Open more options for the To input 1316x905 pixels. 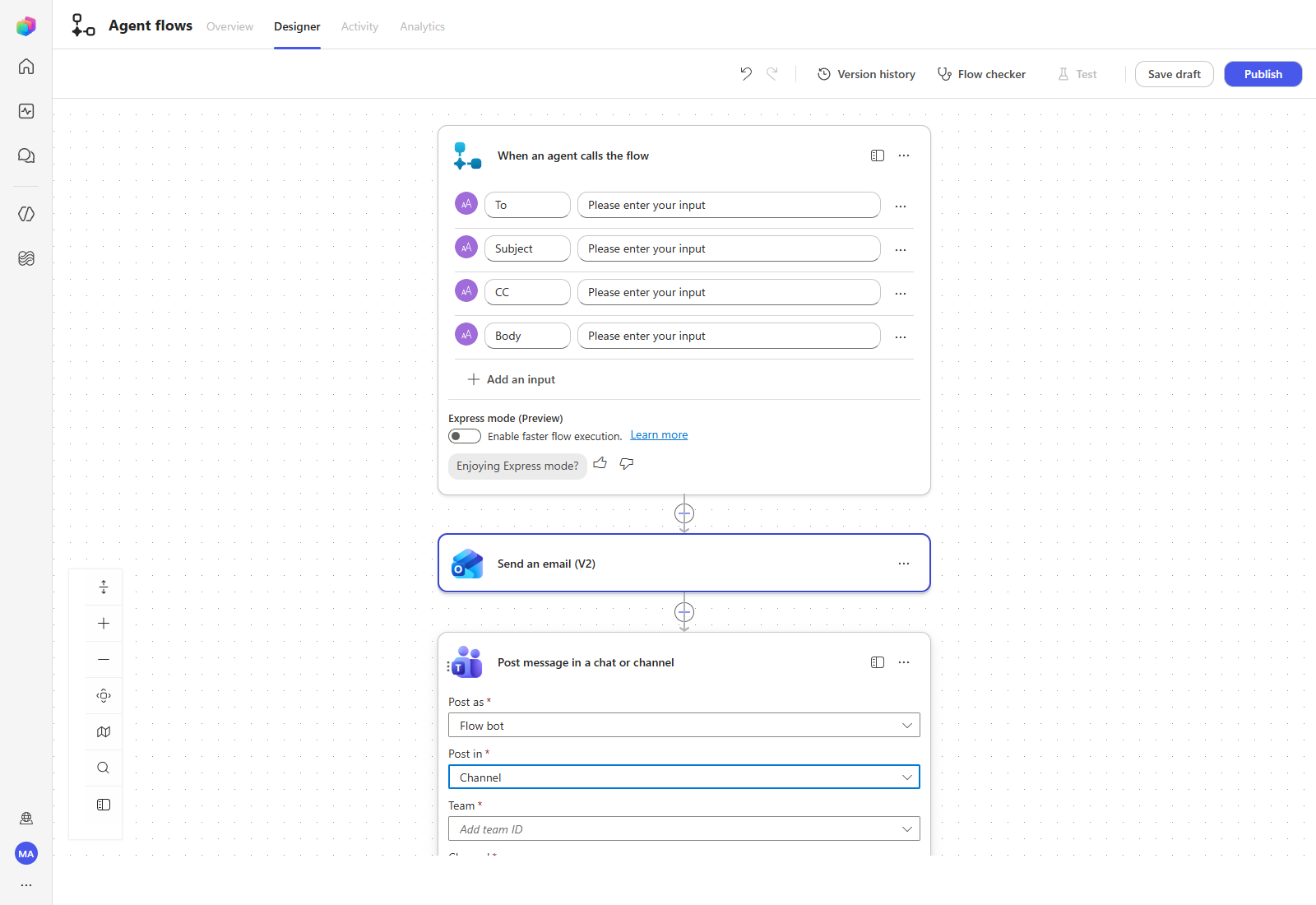(x=901, y=206)
